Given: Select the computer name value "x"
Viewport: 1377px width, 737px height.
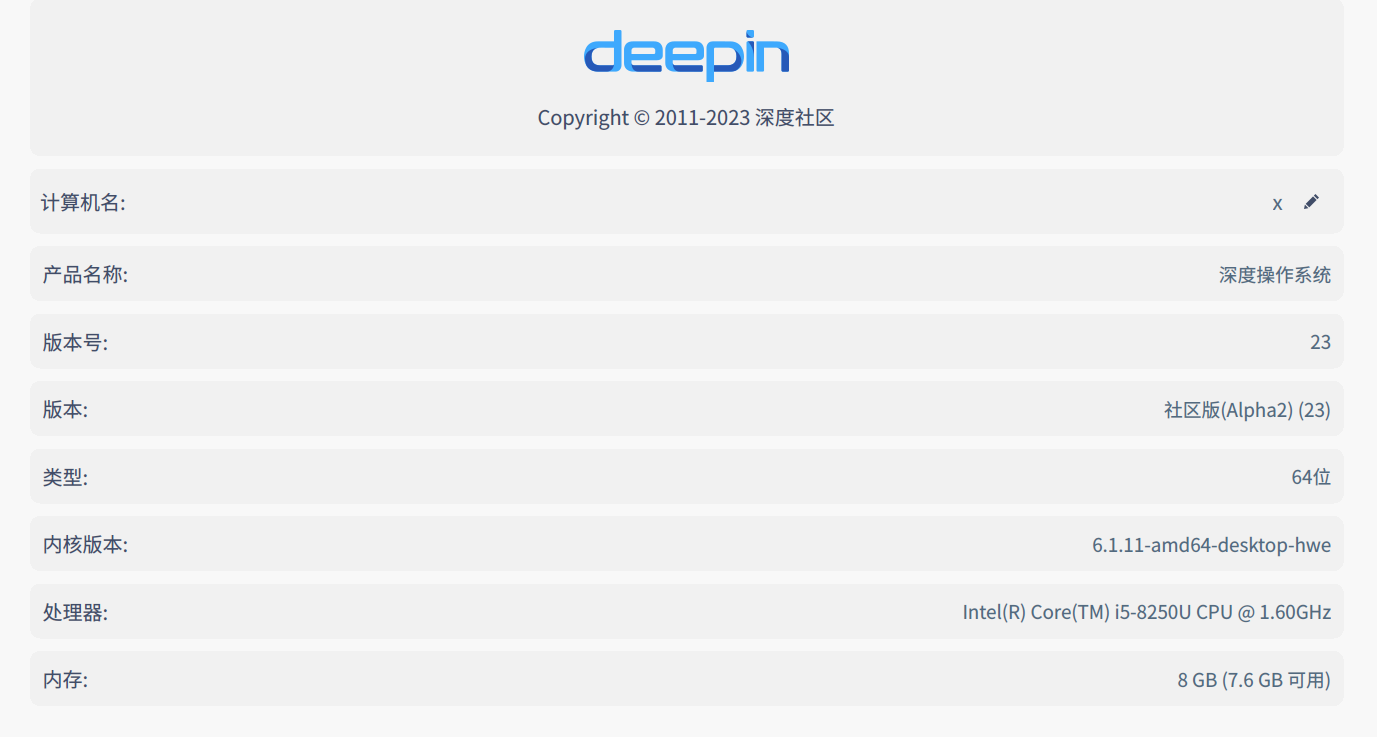Looking at the screenshot, I should coord(1277,203).
